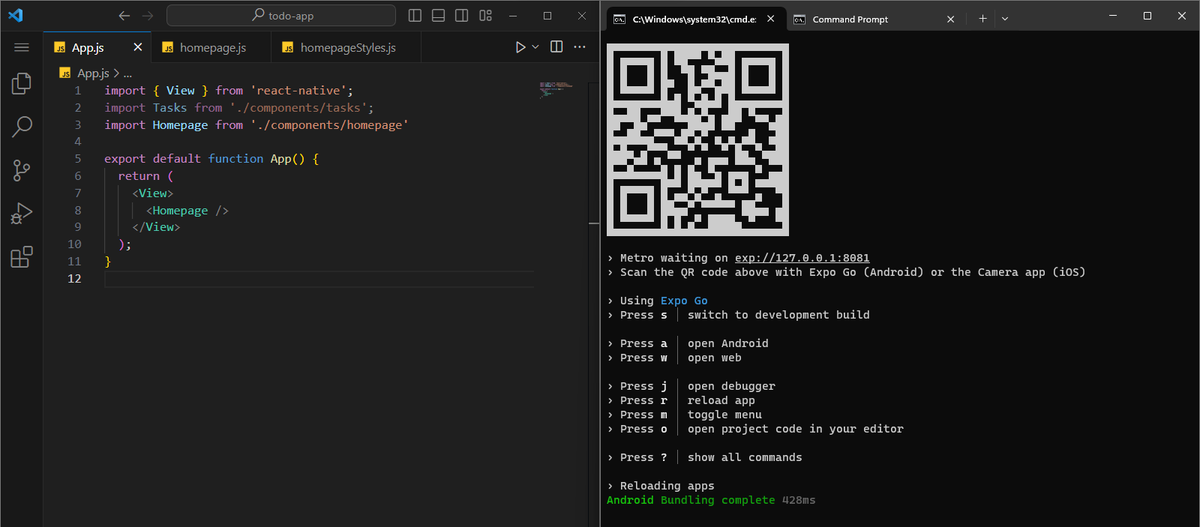Open the Explorer view in activity bar
This screenshot has width=1200, height=527.
coord(21,83)
